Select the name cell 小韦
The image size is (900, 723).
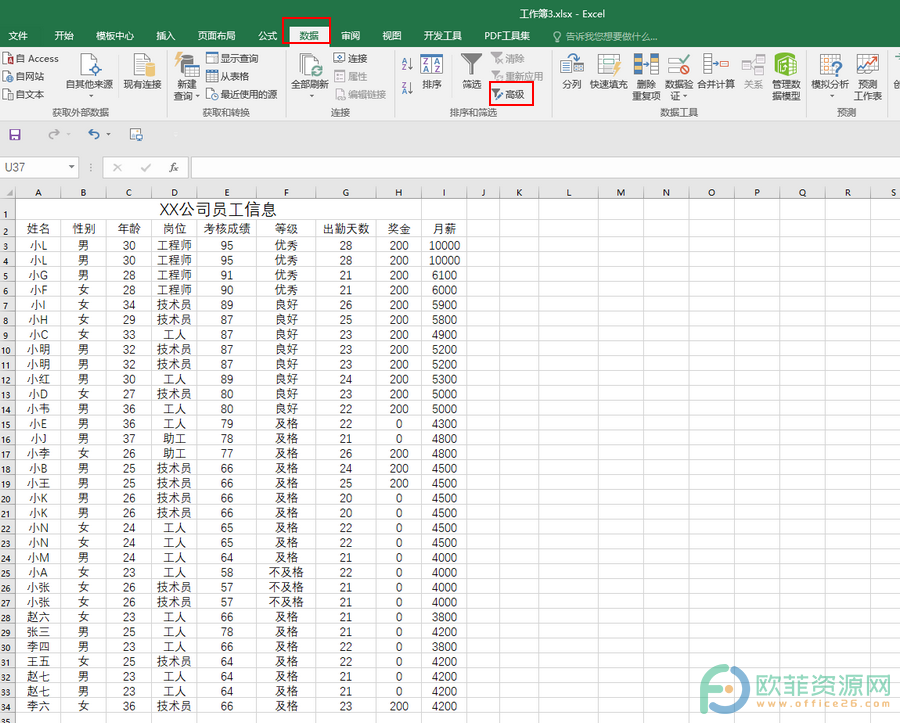point(38,409)
